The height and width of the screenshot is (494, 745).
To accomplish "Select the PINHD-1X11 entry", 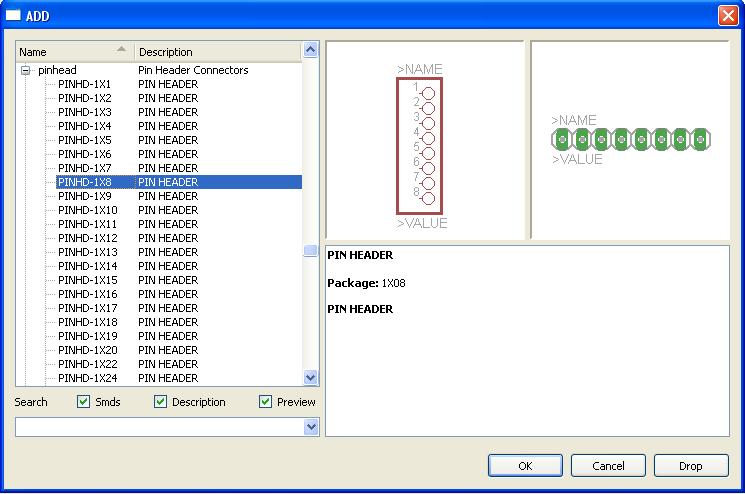I will (87, 224).
